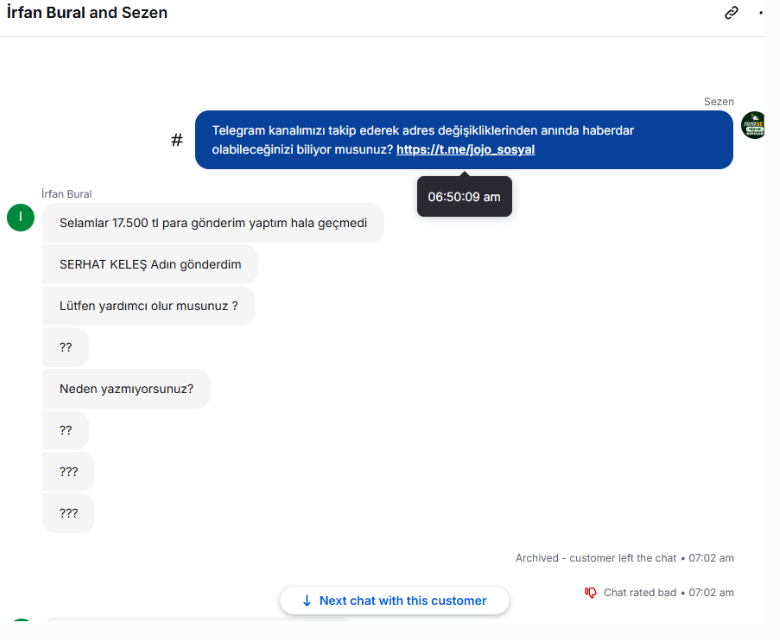Image resolution: width=780 pixels, height=640 pixels.
Task: Click the 06:50:09 am timestamp tooltip
Action: [464, 197]
